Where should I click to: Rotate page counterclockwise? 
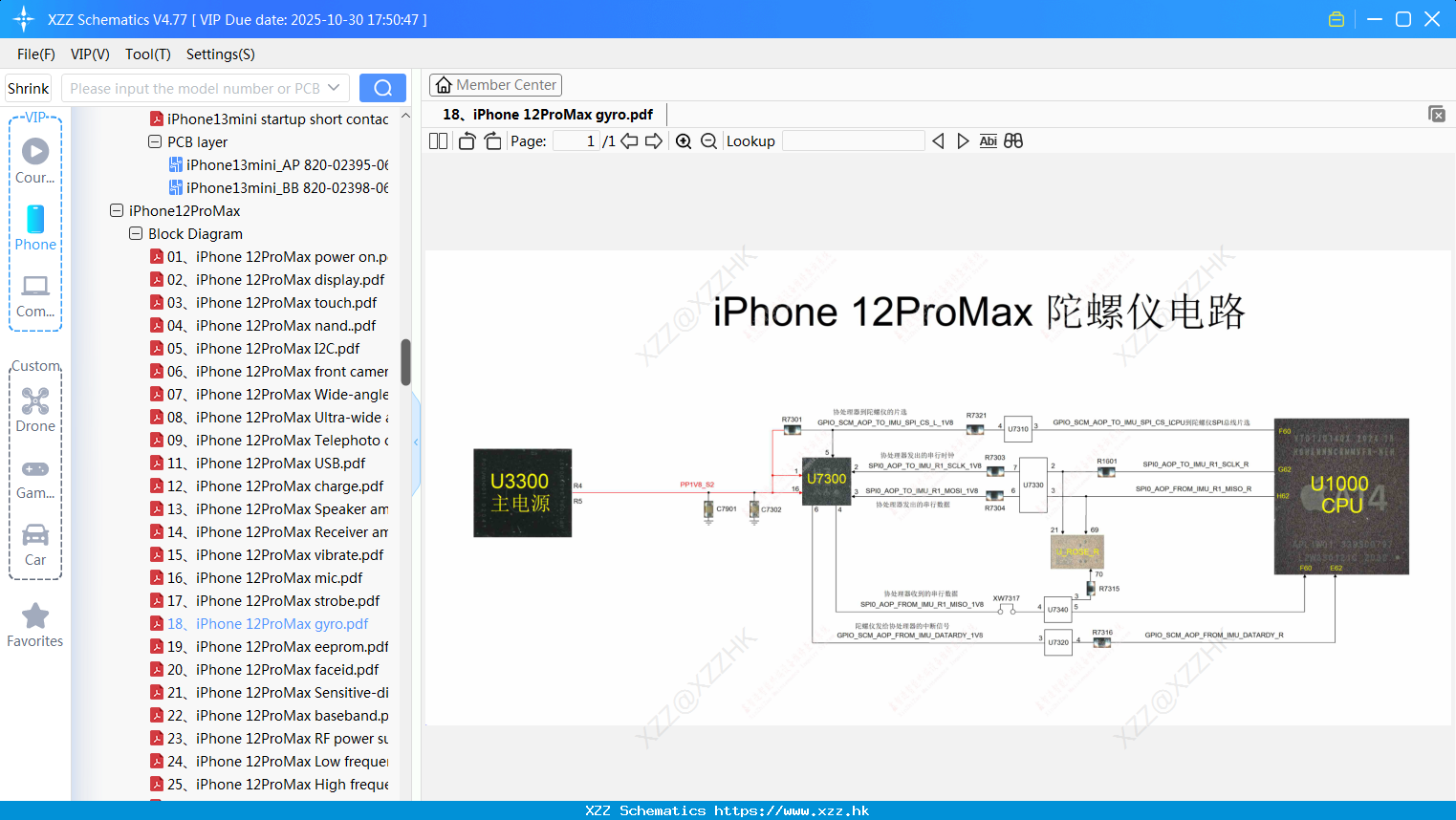click(467, 141)
